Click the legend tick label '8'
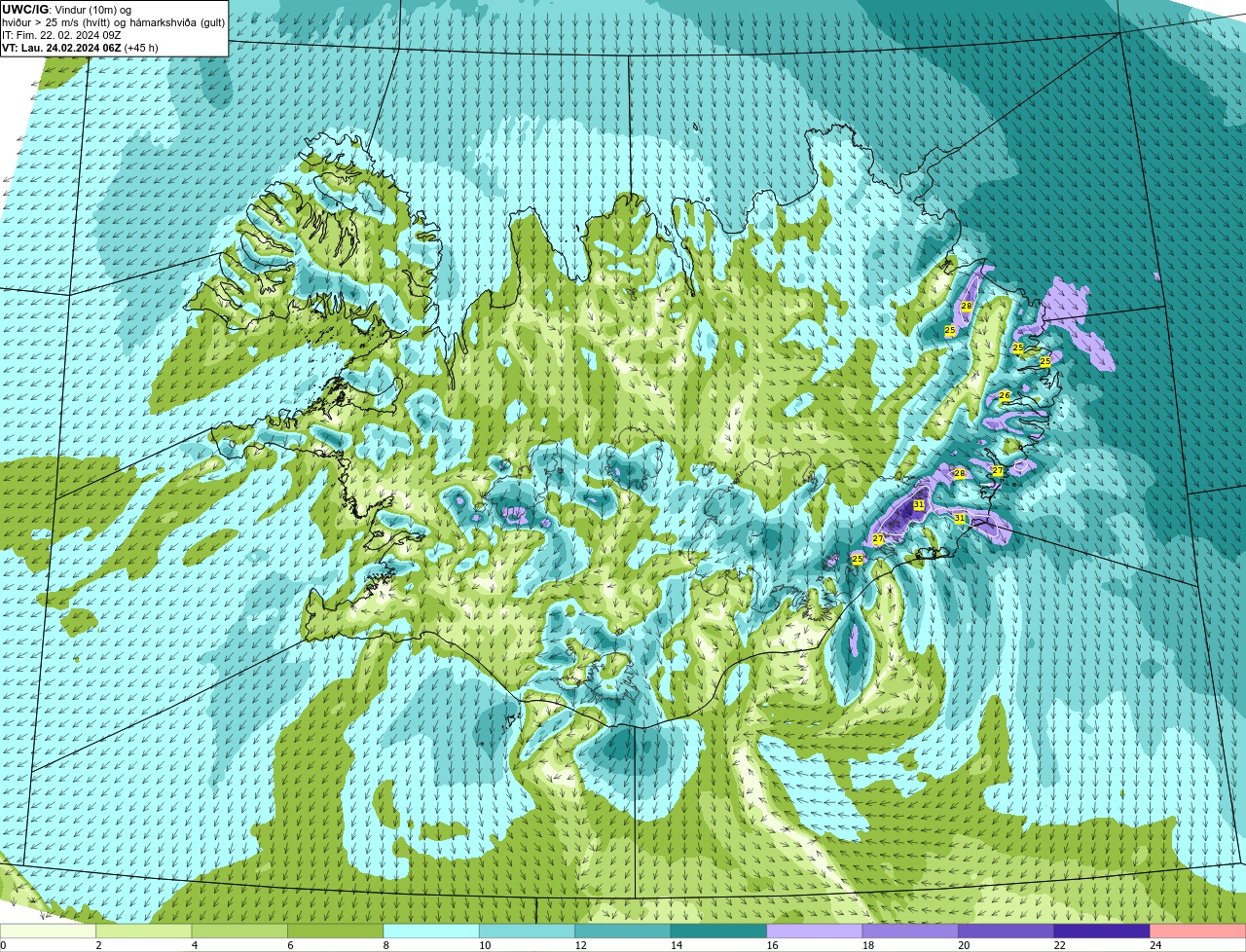This screenshot has width=1246, height=952. point(386,945)
